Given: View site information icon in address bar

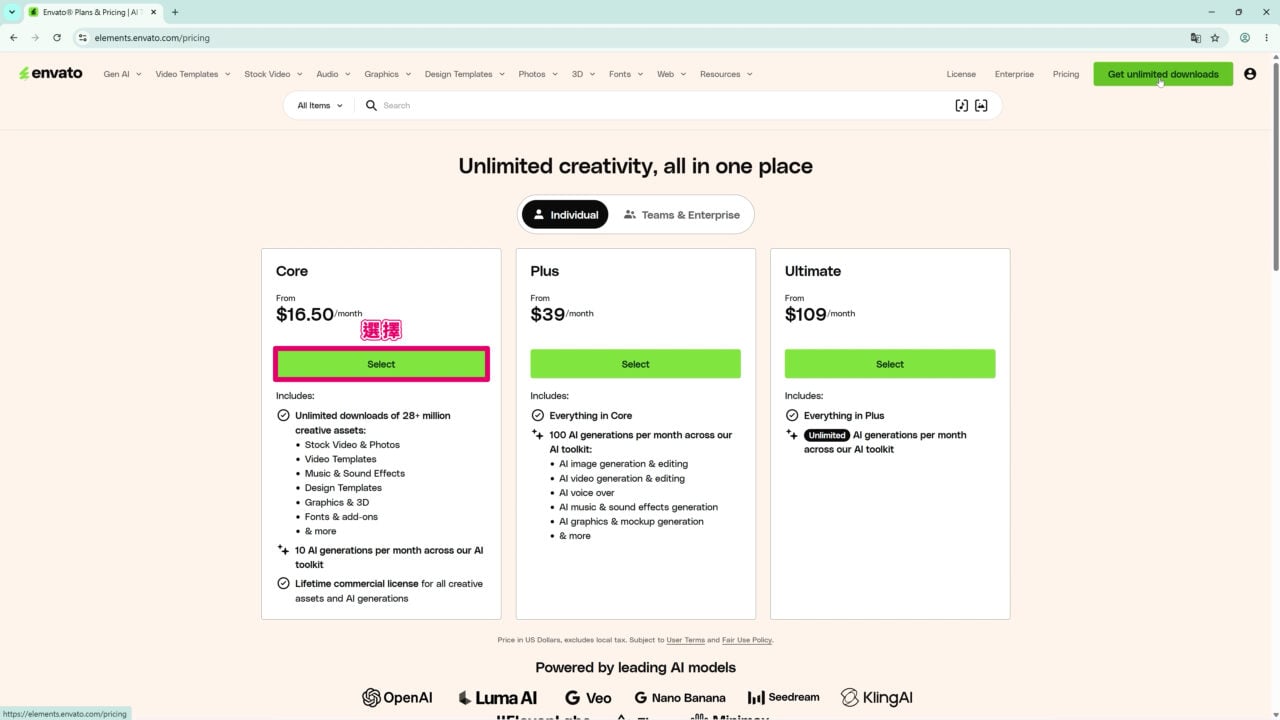Looking at the screenshot, I should click(83, 38).
